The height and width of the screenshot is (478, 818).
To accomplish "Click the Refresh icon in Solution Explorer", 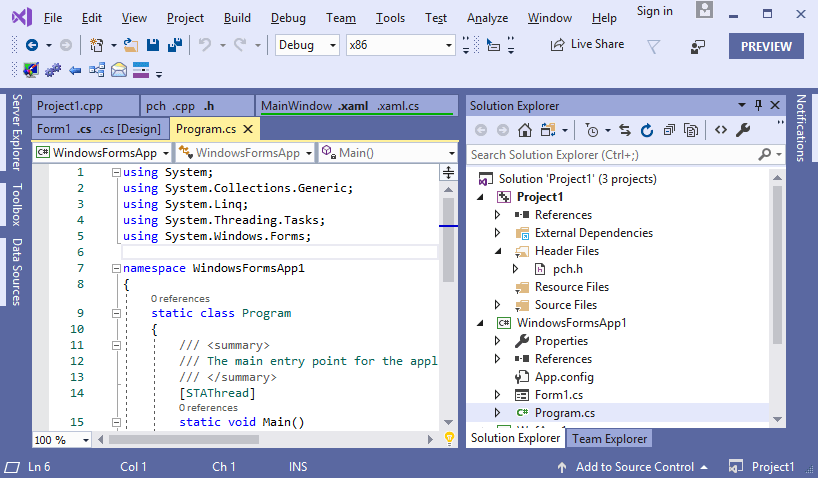I will 646,130.
